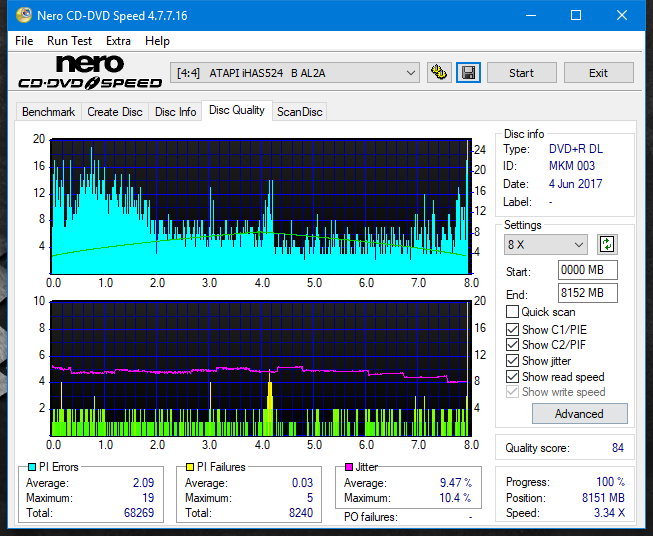Viewport: 653px width, 536px height.
Task: Click the disc date 4 Jun 2017
Action: [576, 184]
